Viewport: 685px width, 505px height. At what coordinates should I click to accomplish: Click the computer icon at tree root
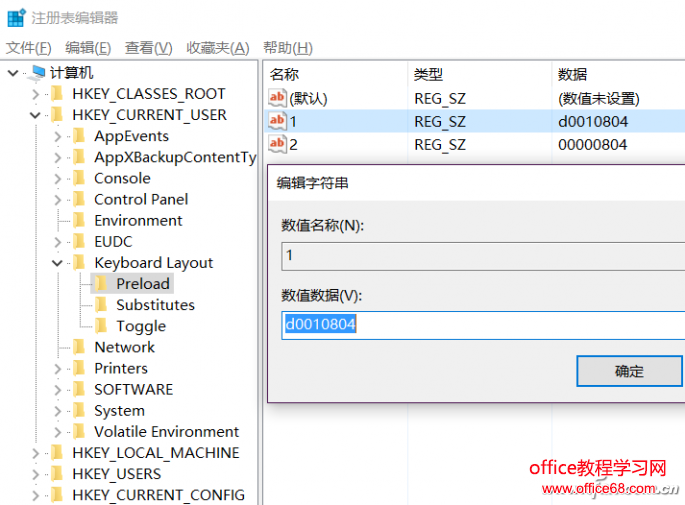(37, 73)
